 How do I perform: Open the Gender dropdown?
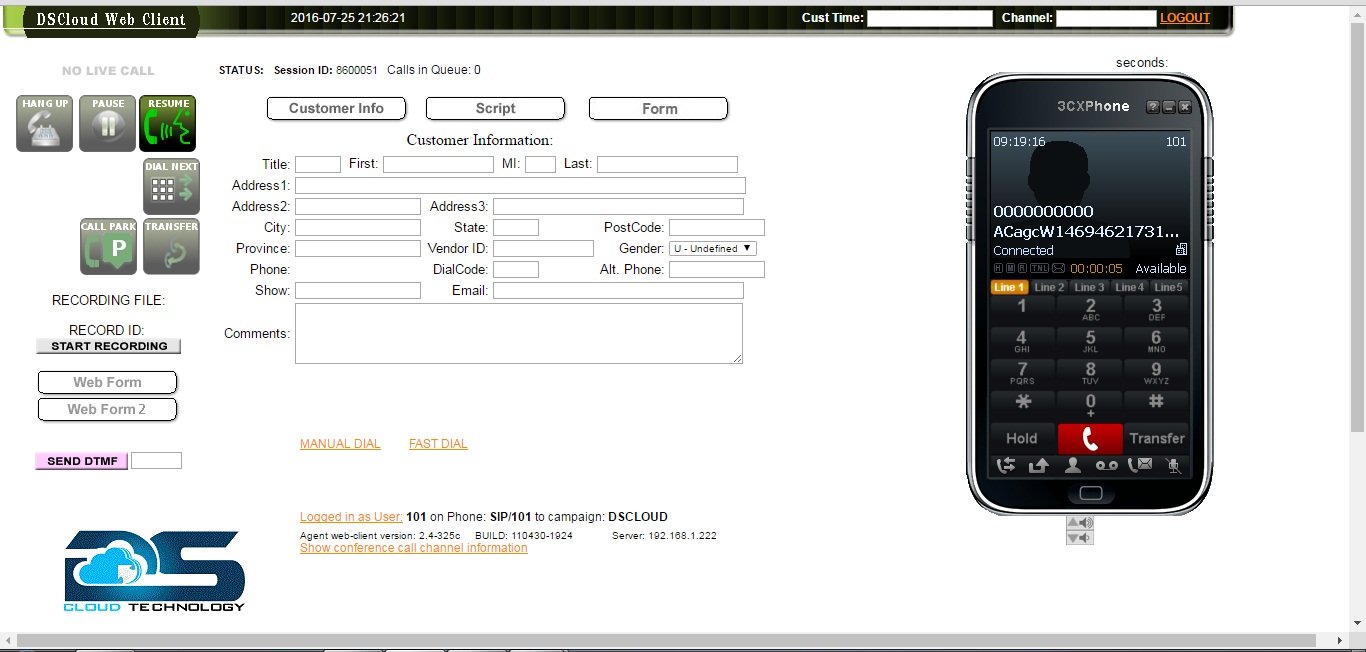(713, 248)
